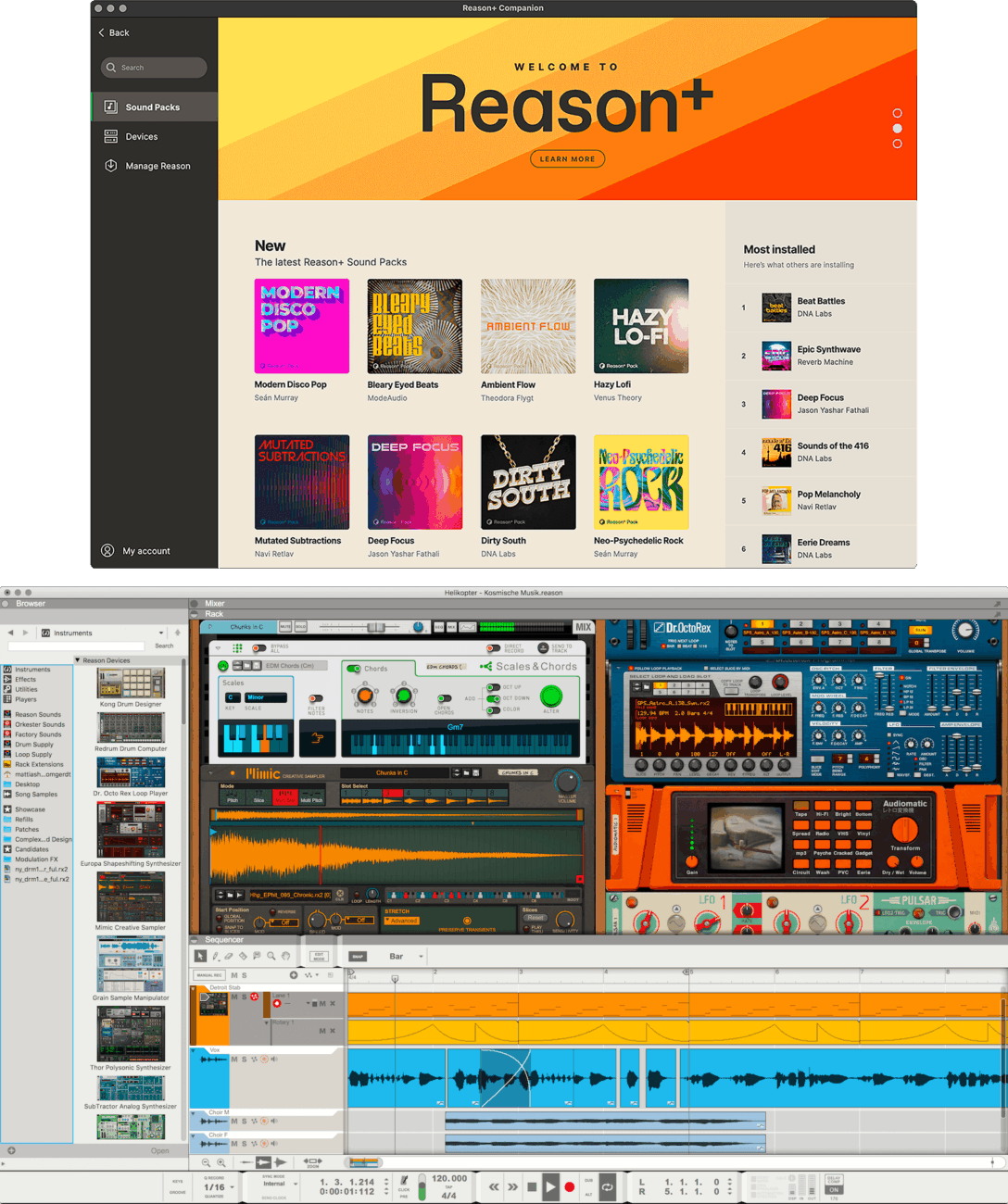Click the Sound Packs sidebar icon
This screenshot has width=1008, height=1204.
pos(110,107)
